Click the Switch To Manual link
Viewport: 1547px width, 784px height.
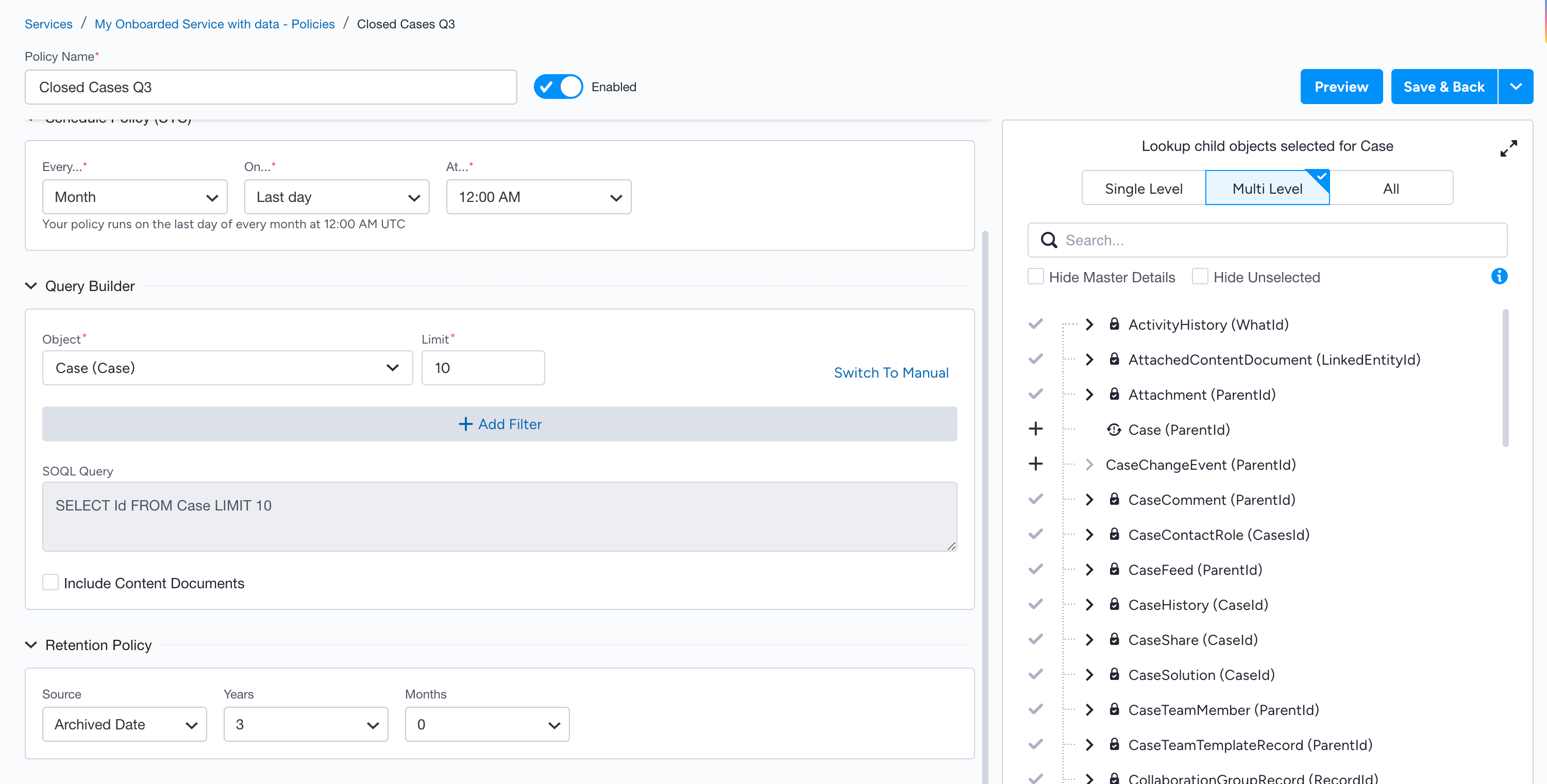(x=890, y=372)
